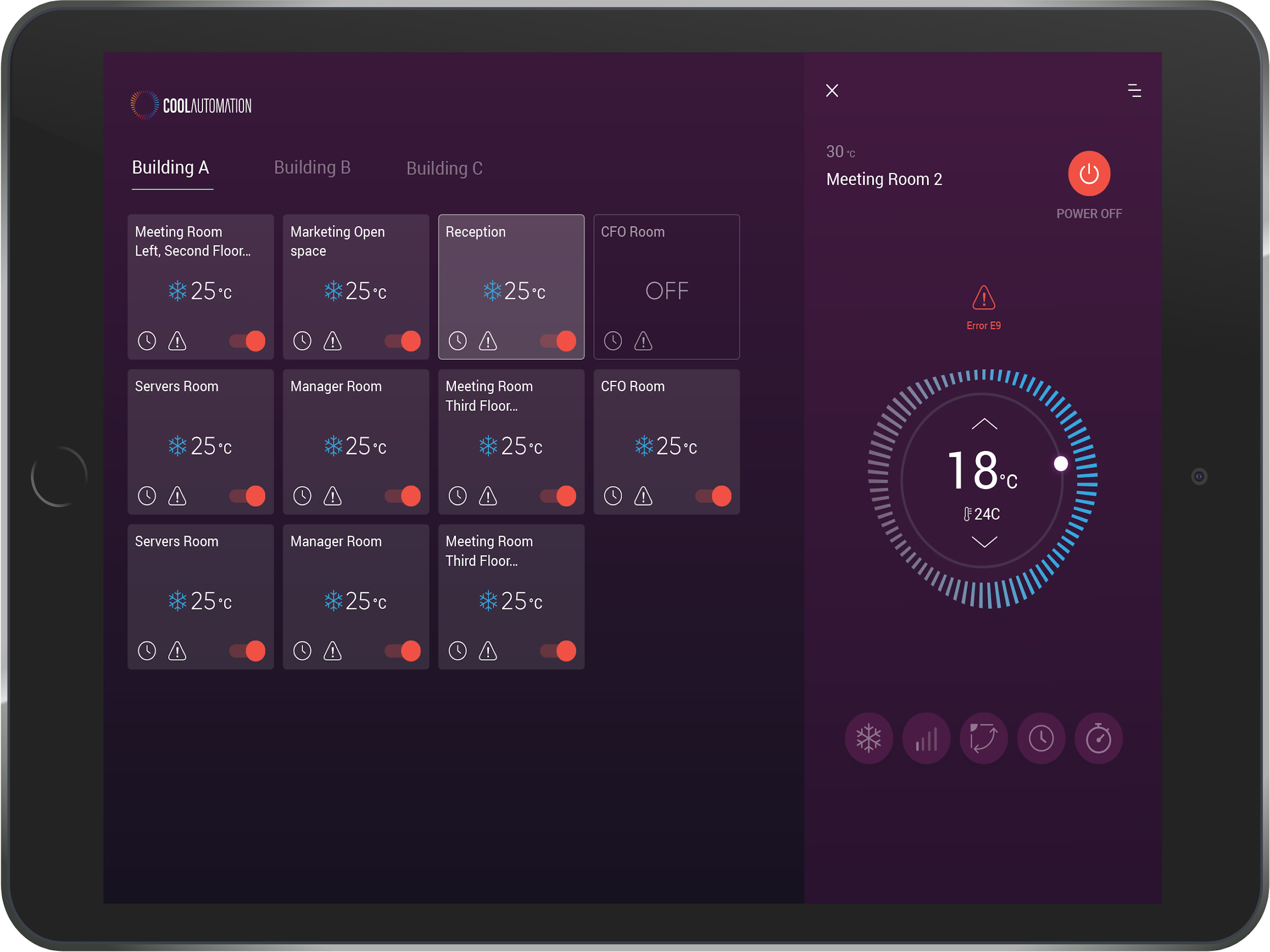Open schedule clock on the Reception card
This screenshot has height=952, width=1270.
tap(457, 341)
